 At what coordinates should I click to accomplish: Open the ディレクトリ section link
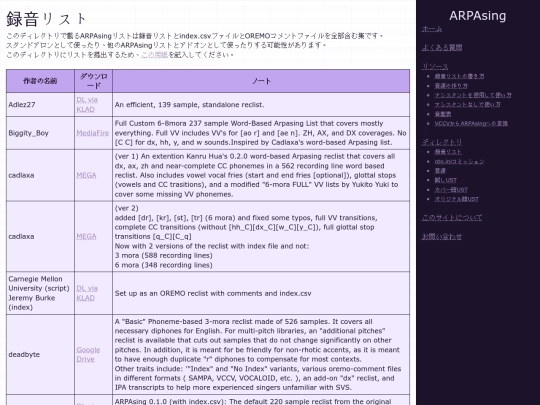click(x=442, y=142)
